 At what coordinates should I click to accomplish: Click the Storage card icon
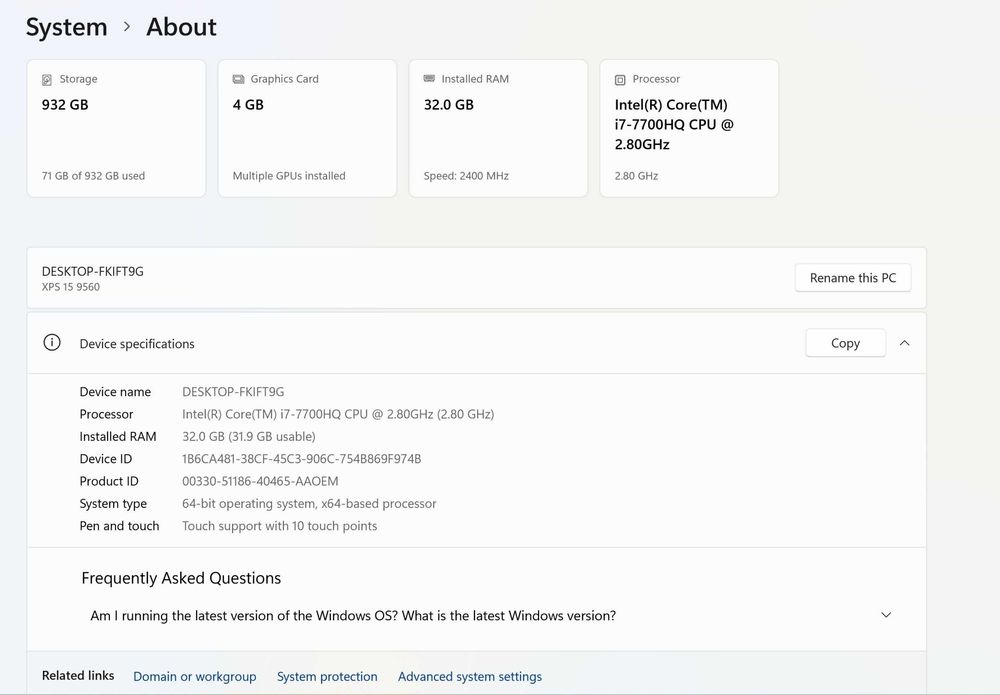(47, 80)
